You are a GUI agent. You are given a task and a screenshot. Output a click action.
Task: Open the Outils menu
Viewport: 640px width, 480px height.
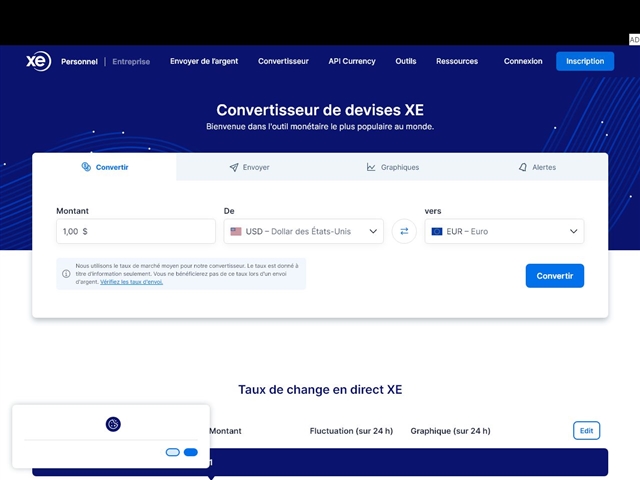pyautogui.click(x=406, y=61)
